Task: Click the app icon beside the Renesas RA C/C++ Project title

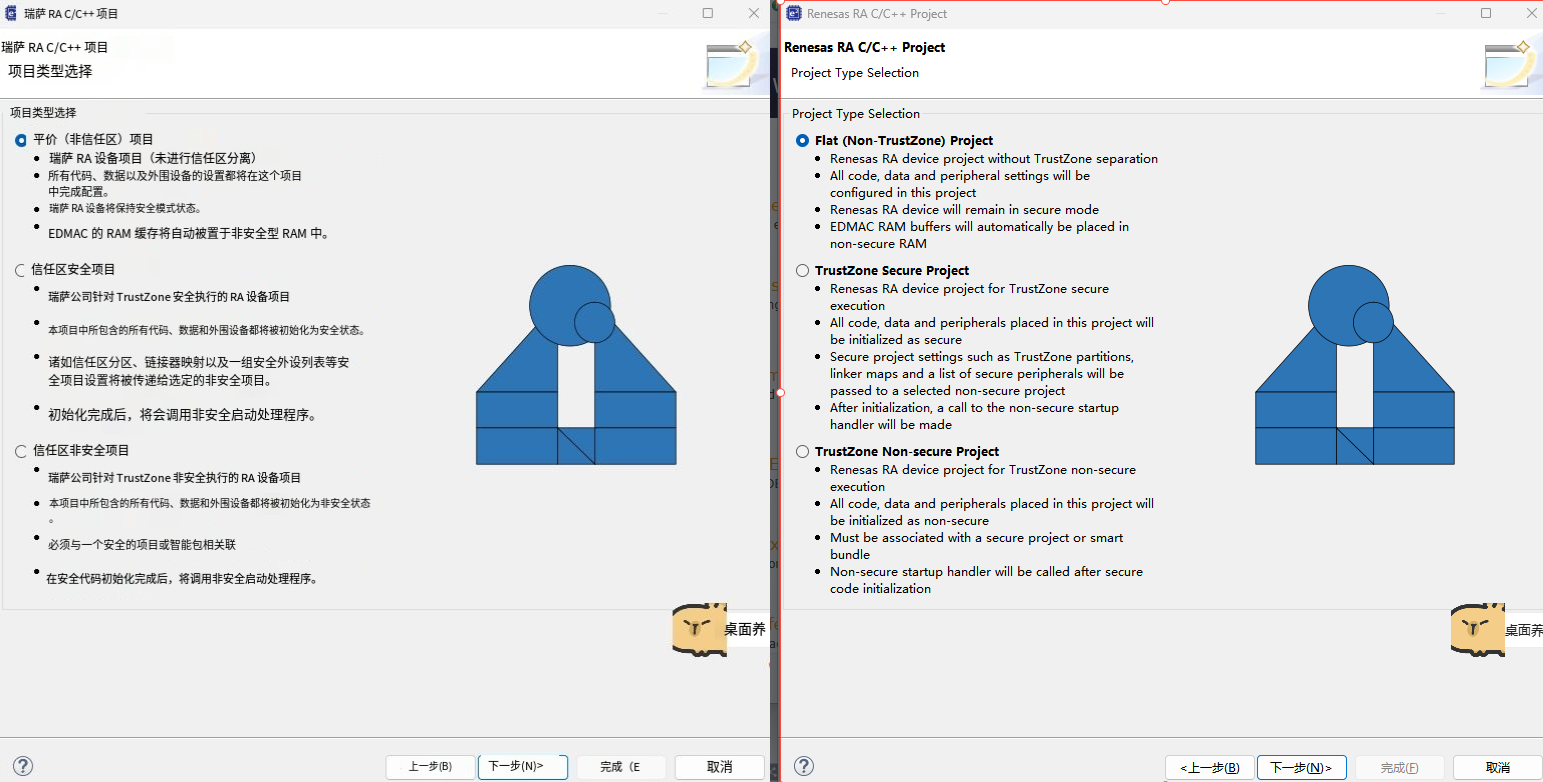Action: pyautogui.click(x=794, y=13)
